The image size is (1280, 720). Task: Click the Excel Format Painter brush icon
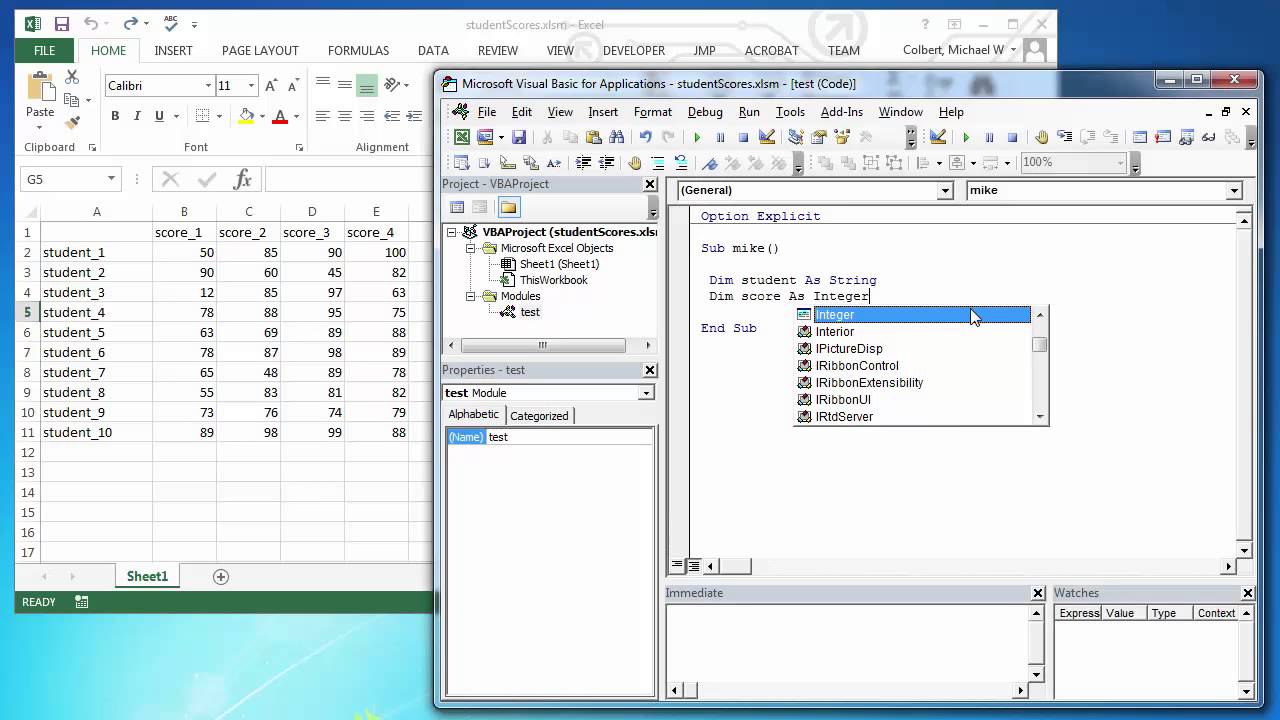(72, 122)
